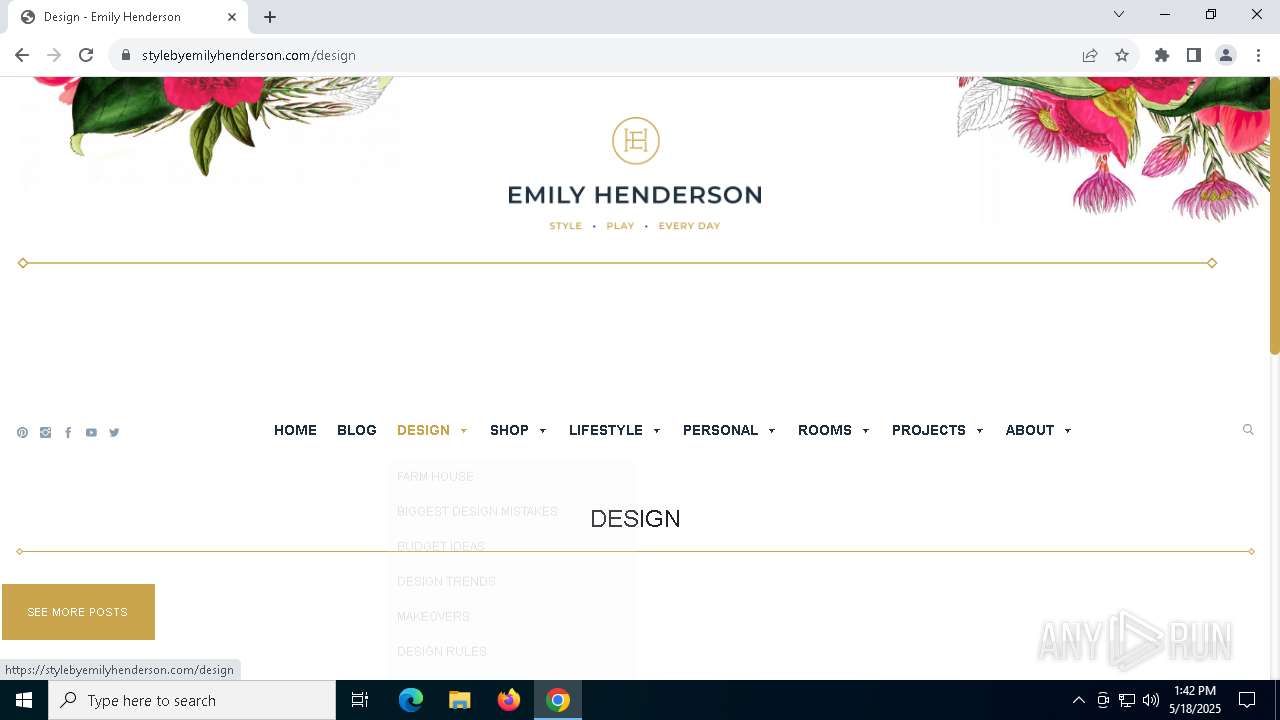Open the Twitter social icon

114,433
